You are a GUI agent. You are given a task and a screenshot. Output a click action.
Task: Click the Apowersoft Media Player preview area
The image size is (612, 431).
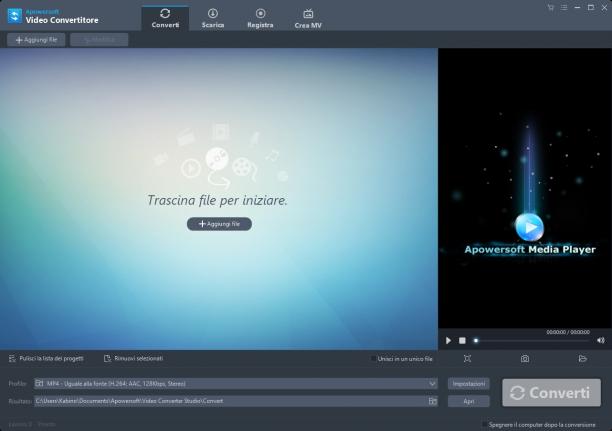point(525,188)
